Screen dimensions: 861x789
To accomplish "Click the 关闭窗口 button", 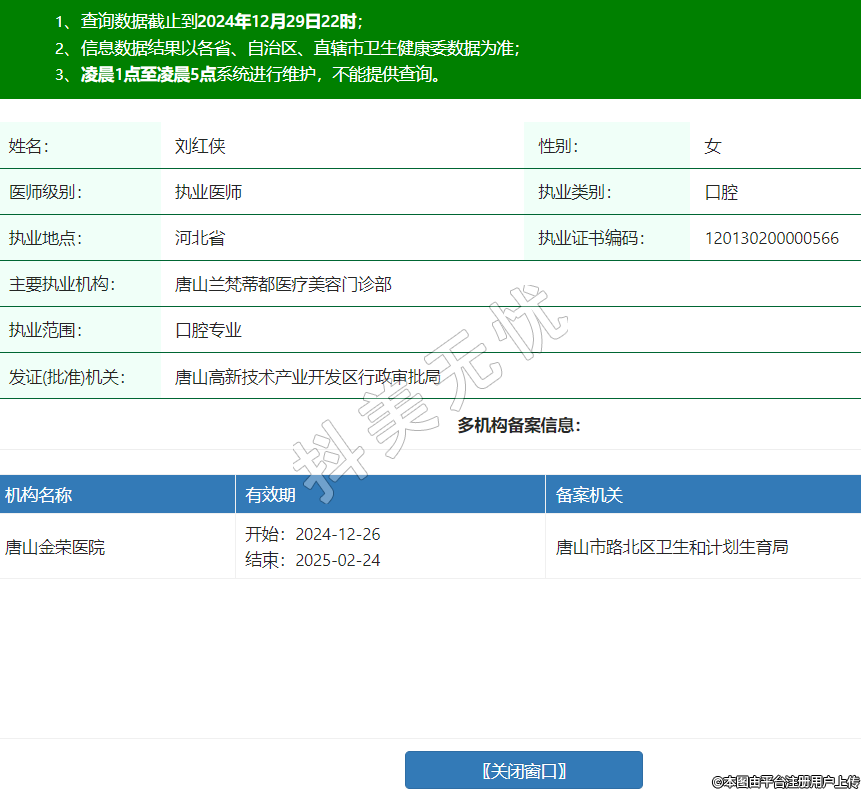I will coord(523,770).
